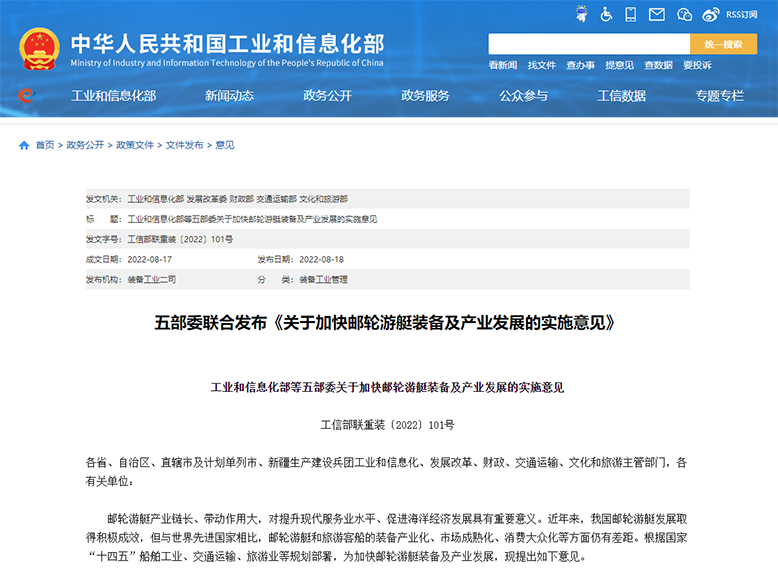Go to 政务公开 in the breadcrumb
This screenshot has height=579, width=778.
[x=85, y=145]
